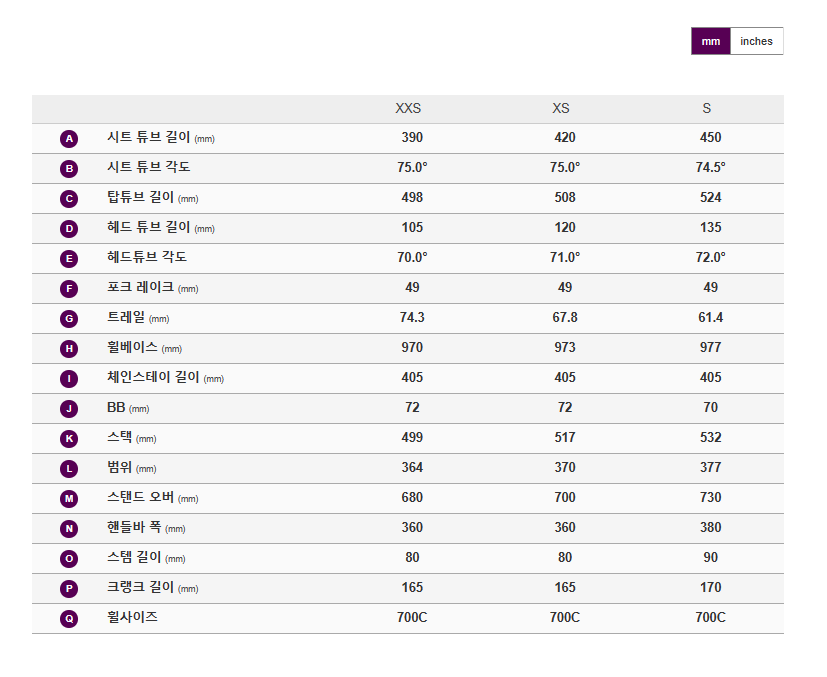The width and height of the screenshot is (827, 677).
Task: Click the purple G circle icon
Action: click(69, 319)
